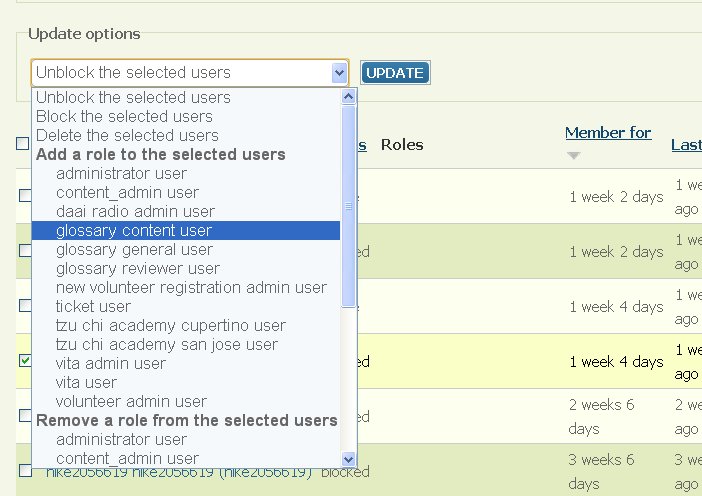Click the dropdown list's scroll down arrow
Screen dimensions: 702x496
click(x=349, y=458)
